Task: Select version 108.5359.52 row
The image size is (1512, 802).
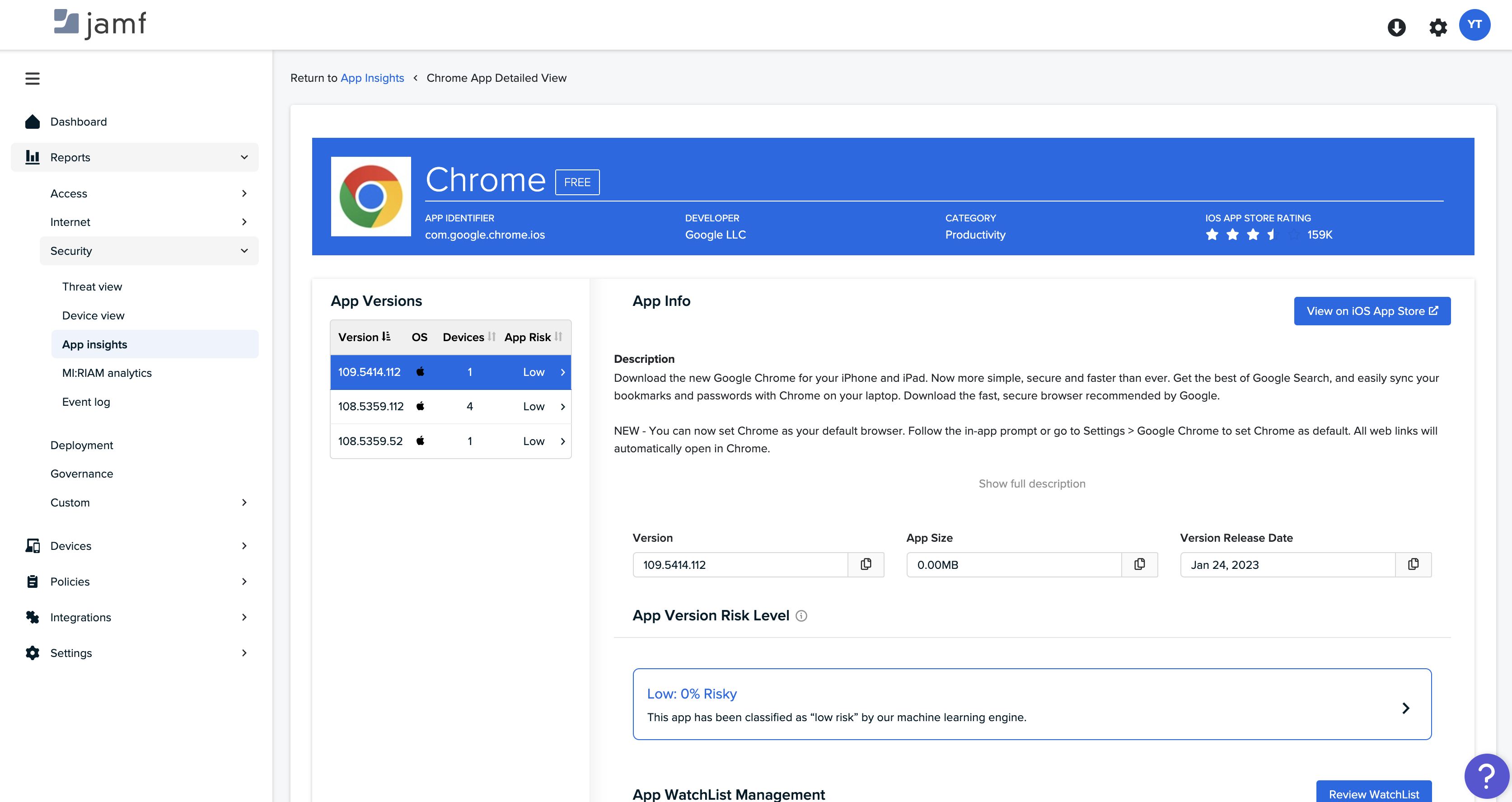Action: pos(450,441)
